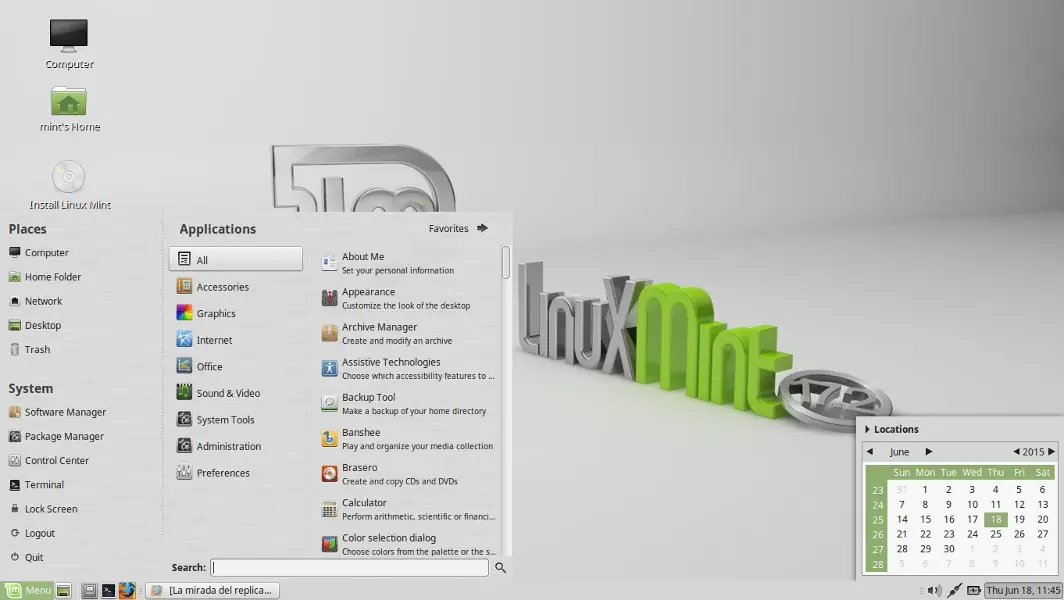Open Control Center
Image resolution: width=1064 pixels, height=600 pixels.
[x=49, y=460]
